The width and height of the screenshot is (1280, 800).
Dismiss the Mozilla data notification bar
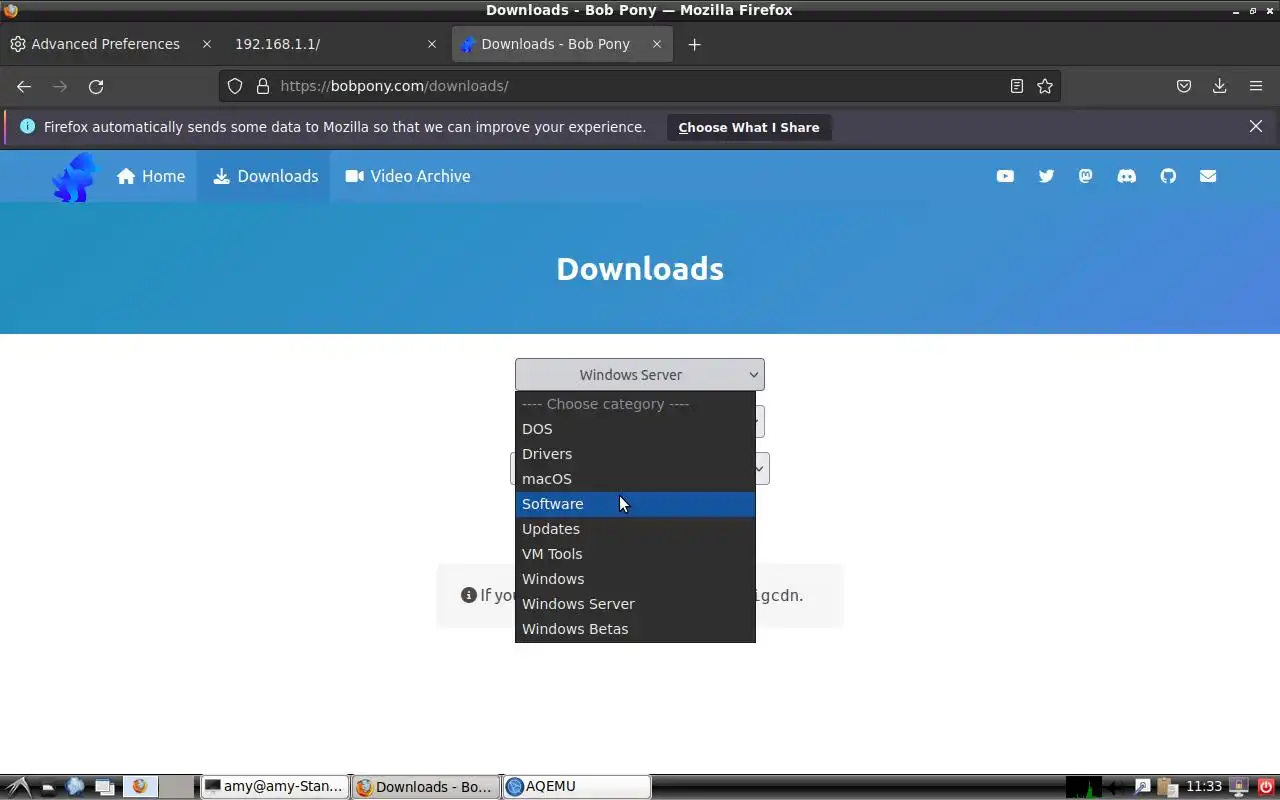[1256, 126]
